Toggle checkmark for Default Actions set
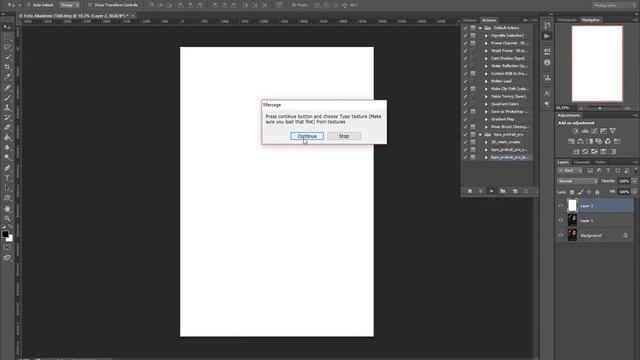640x360 pixels. 465,28
